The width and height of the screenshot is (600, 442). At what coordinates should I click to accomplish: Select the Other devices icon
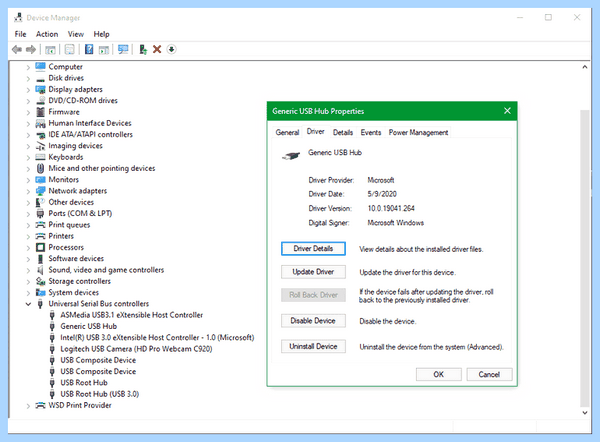(40, 202)
